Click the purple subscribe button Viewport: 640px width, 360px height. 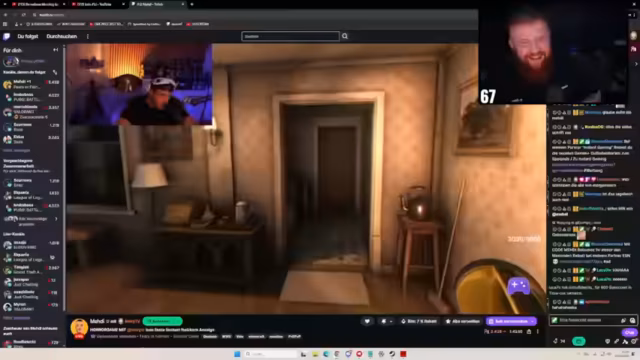[511, 321]
